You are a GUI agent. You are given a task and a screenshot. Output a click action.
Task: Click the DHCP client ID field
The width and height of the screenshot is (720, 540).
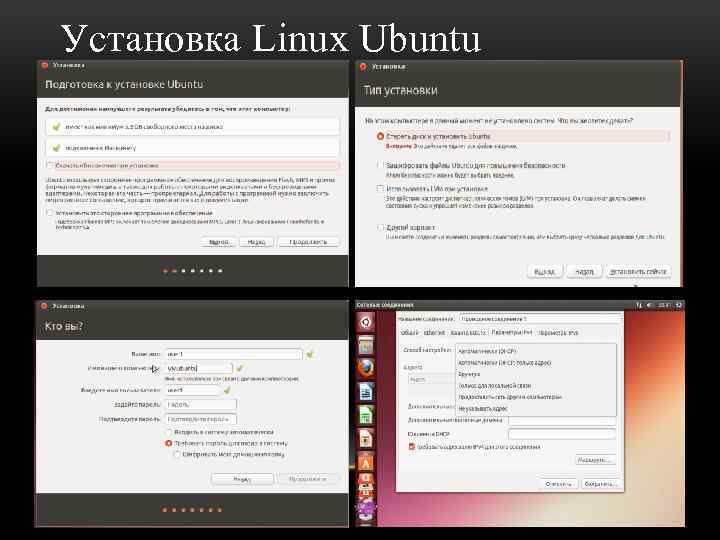562,434
